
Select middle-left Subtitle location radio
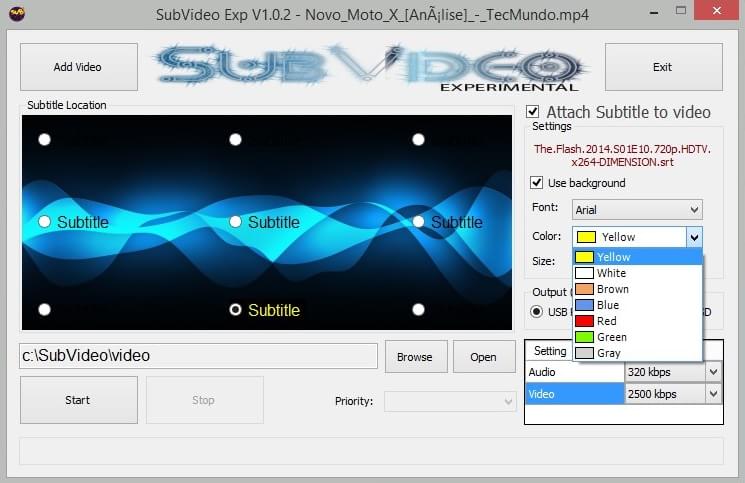45,222
